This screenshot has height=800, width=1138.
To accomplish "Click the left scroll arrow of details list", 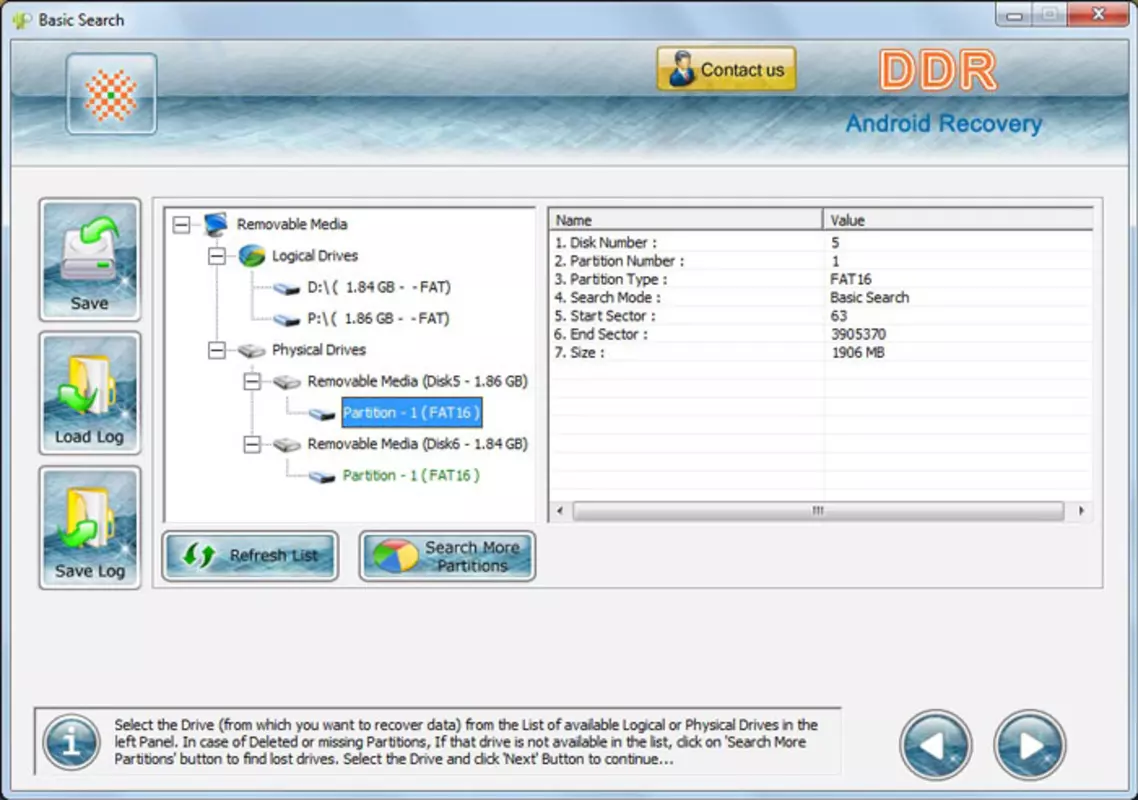I will [560, 511].
